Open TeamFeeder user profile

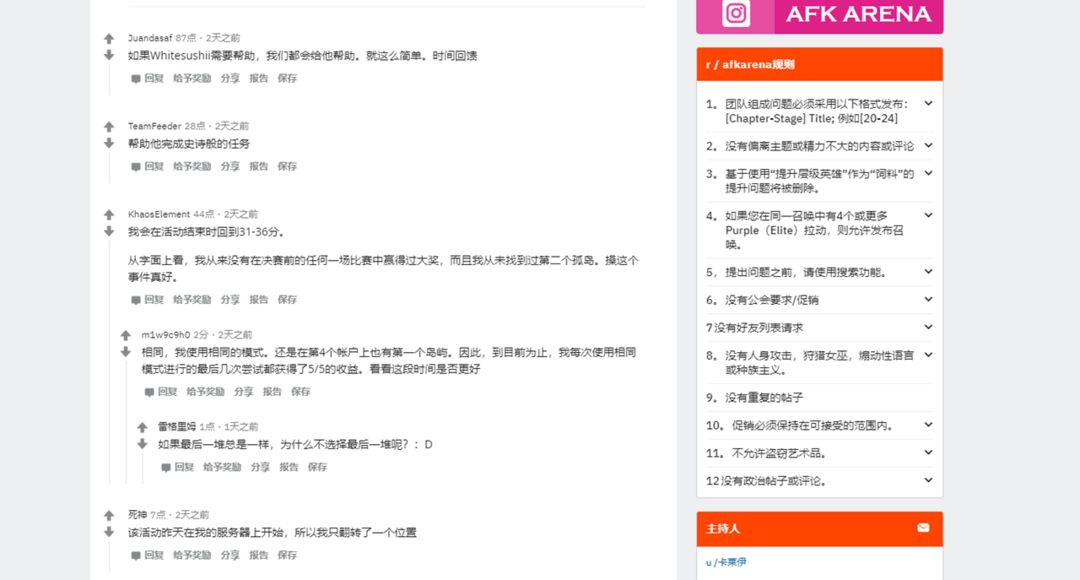[154, 126]
